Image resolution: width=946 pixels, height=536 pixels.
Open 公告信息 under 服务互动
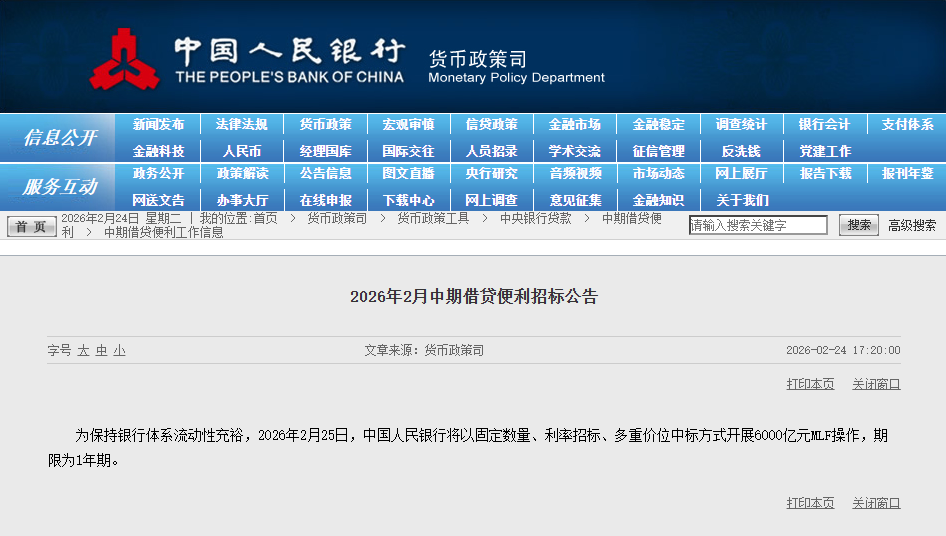click(325, 174)
